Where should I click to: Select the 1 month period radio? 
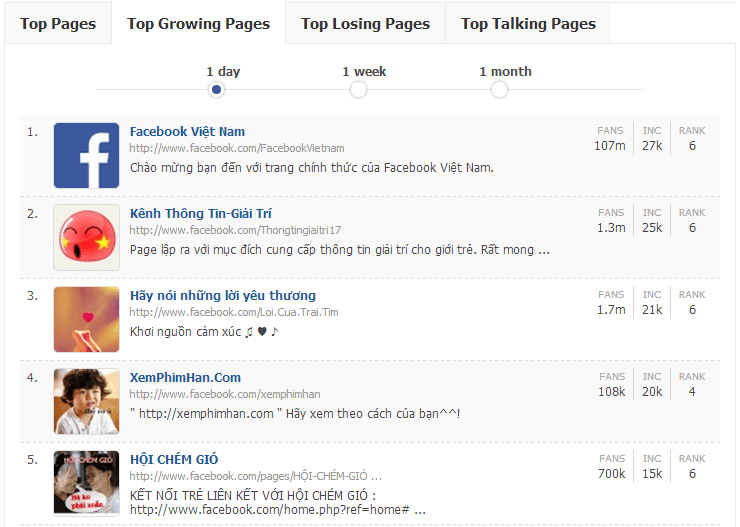coord(499,89)
